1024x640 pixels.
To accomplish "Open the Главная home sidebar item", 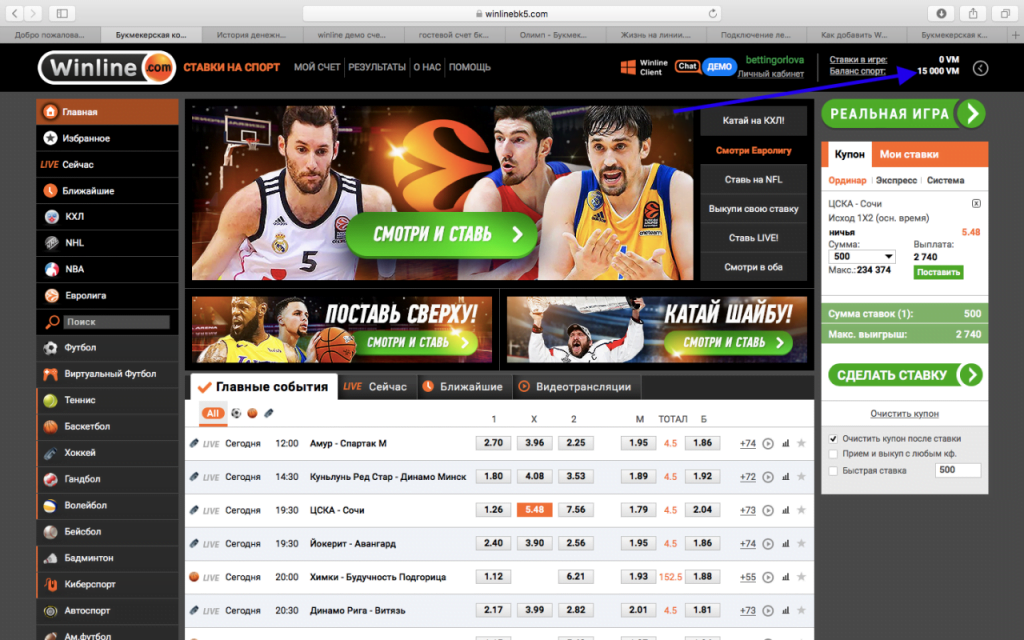I will 107,112.
